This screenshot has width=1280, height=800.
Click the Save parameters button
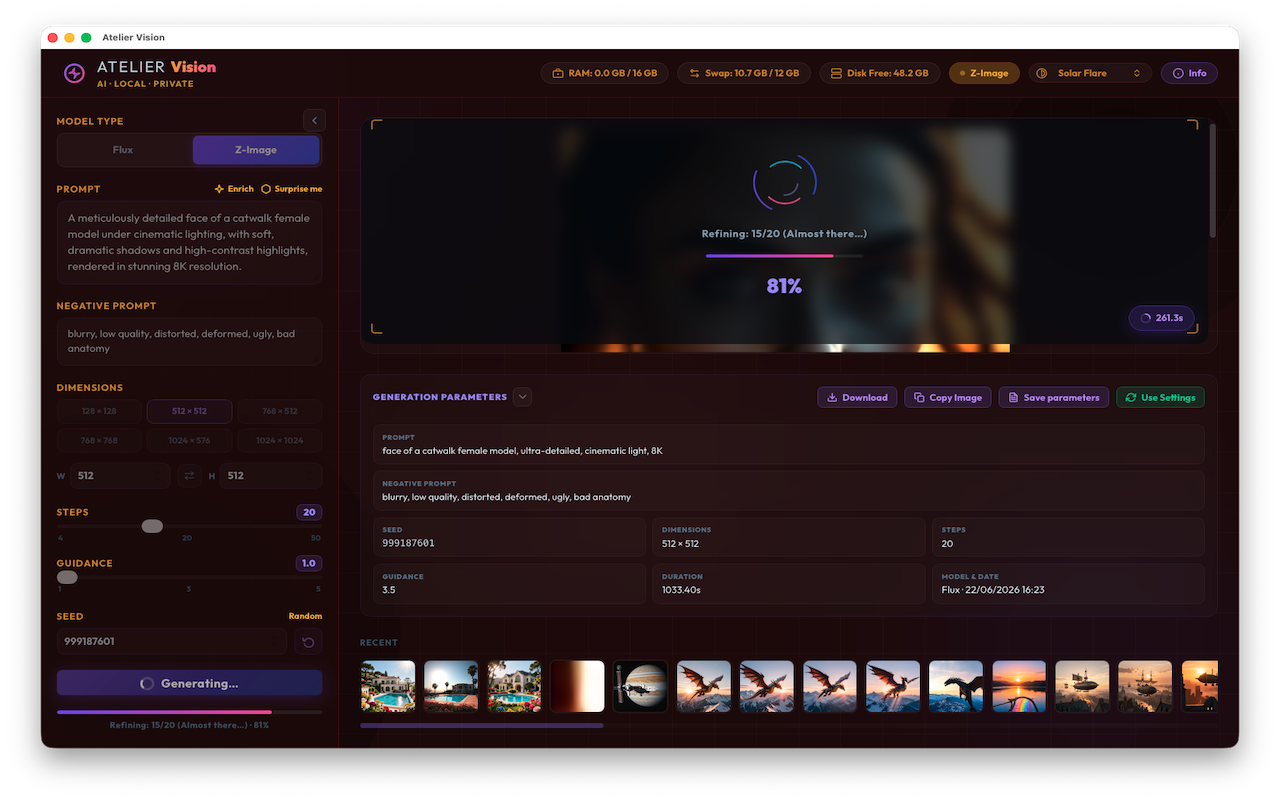point(1053,397)
